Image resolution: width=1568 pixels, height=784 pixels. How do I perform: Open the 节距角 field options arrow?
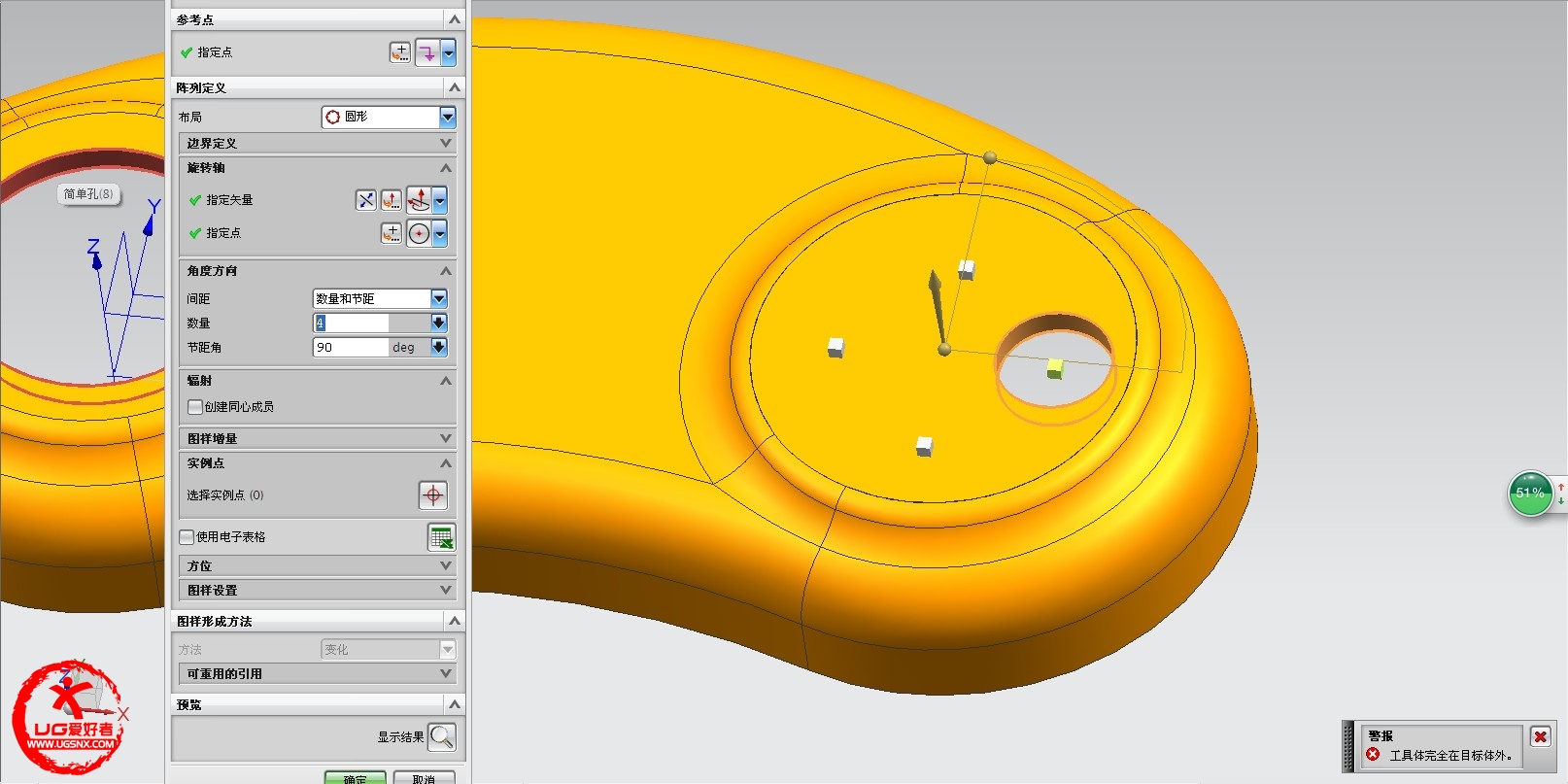[x=439, y=347]
